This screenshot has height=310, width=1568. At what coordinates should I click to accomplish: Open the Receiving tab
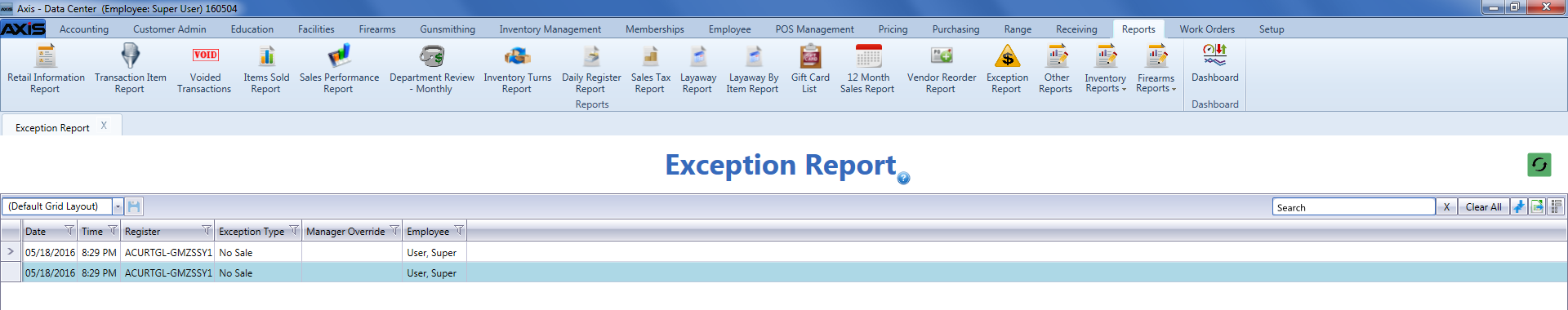(1076, 29)
